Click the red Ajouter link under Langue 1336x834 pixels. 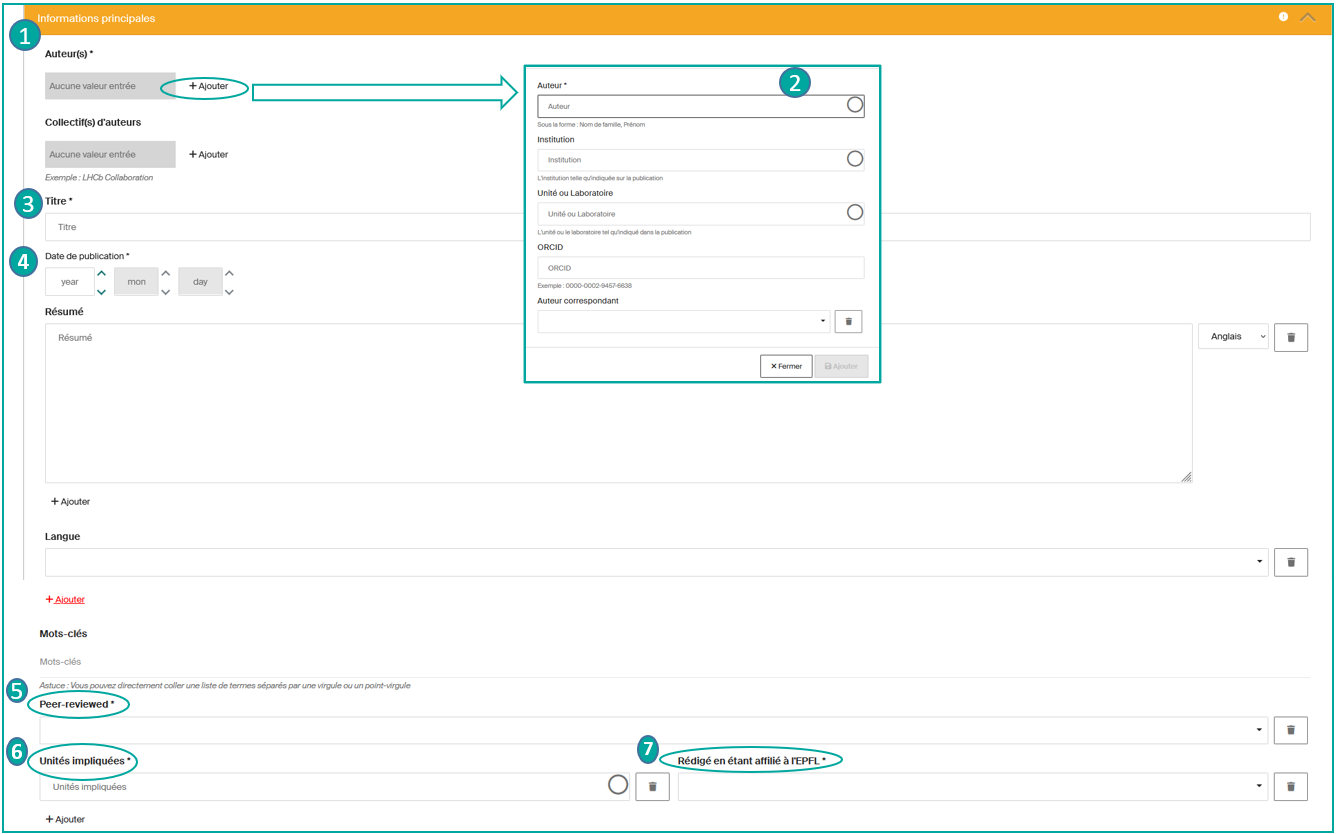tap(65, 599)
